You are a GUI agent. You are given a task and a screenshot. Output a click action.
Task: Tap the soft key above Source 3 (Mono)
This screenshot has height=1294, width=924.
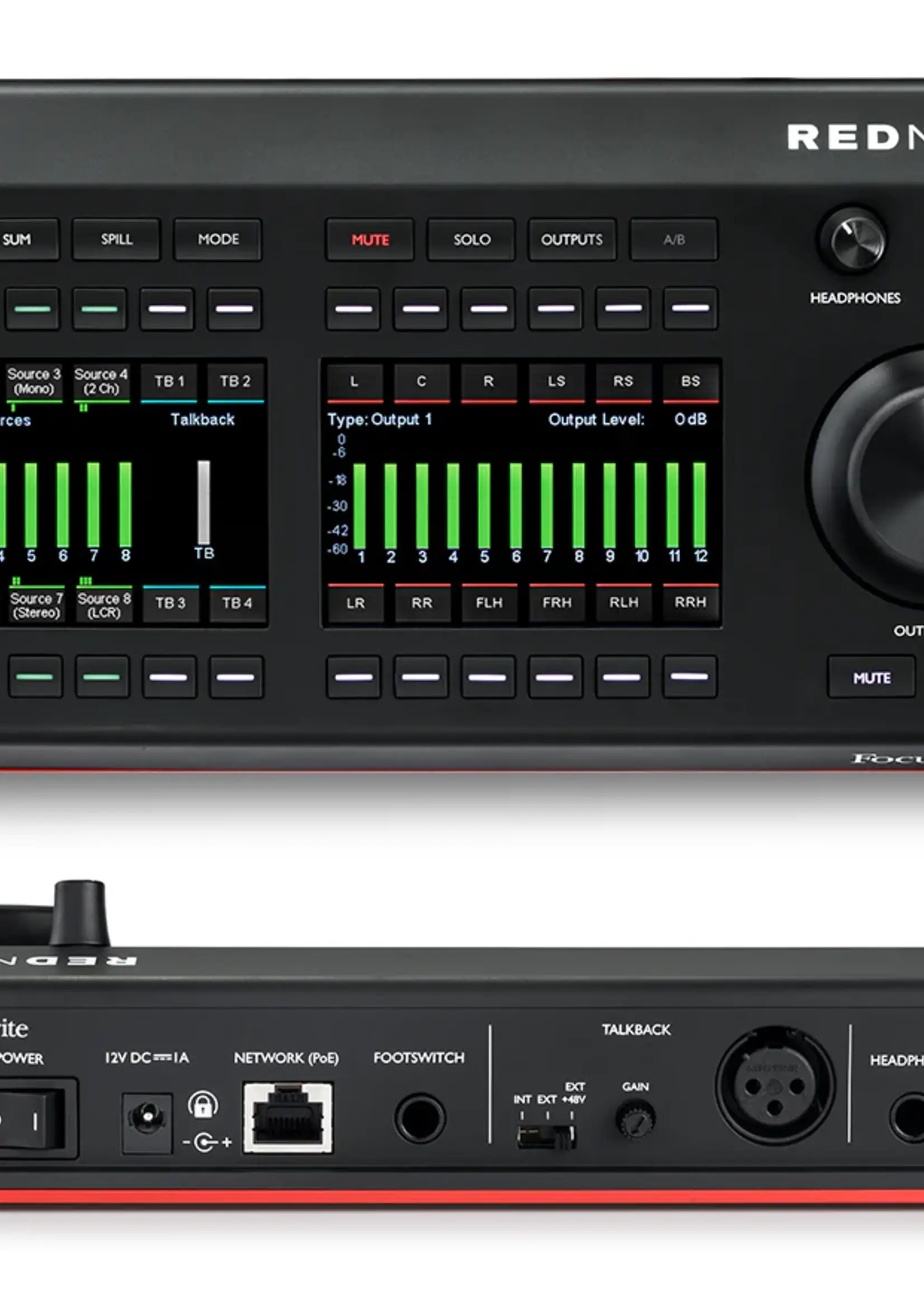click(x=32, y=309)
